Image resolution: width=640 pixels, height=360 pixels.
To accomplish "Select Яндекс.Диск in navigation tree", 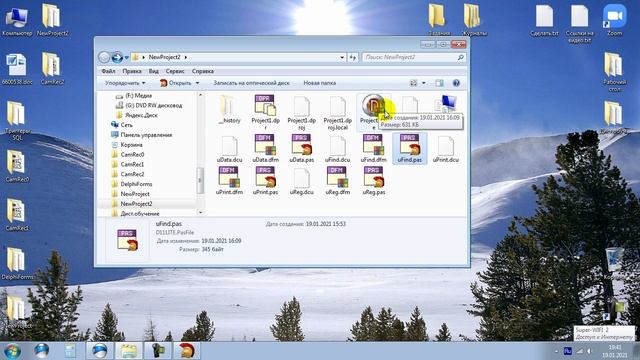I will 141,115.
